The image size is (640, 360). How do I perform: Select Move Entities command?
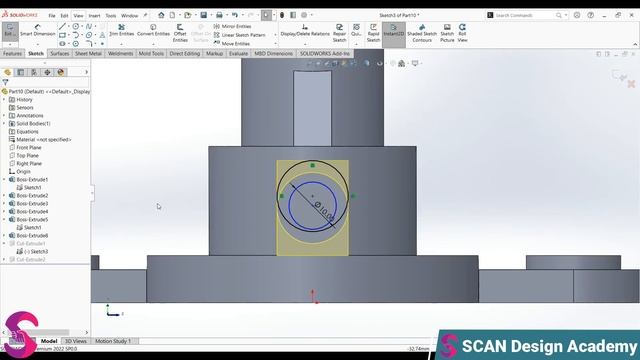[x=232, y=43]
